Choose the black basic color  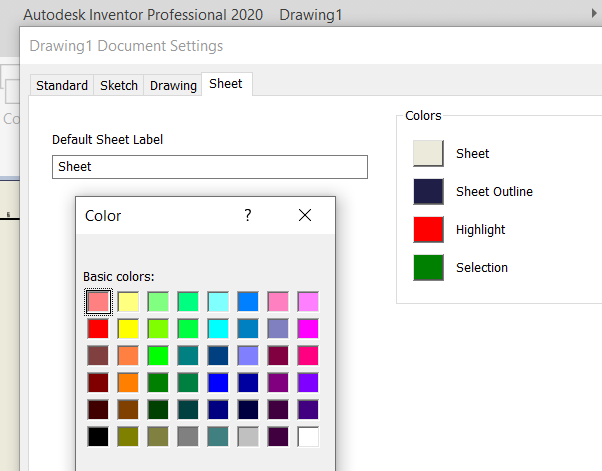98,436
